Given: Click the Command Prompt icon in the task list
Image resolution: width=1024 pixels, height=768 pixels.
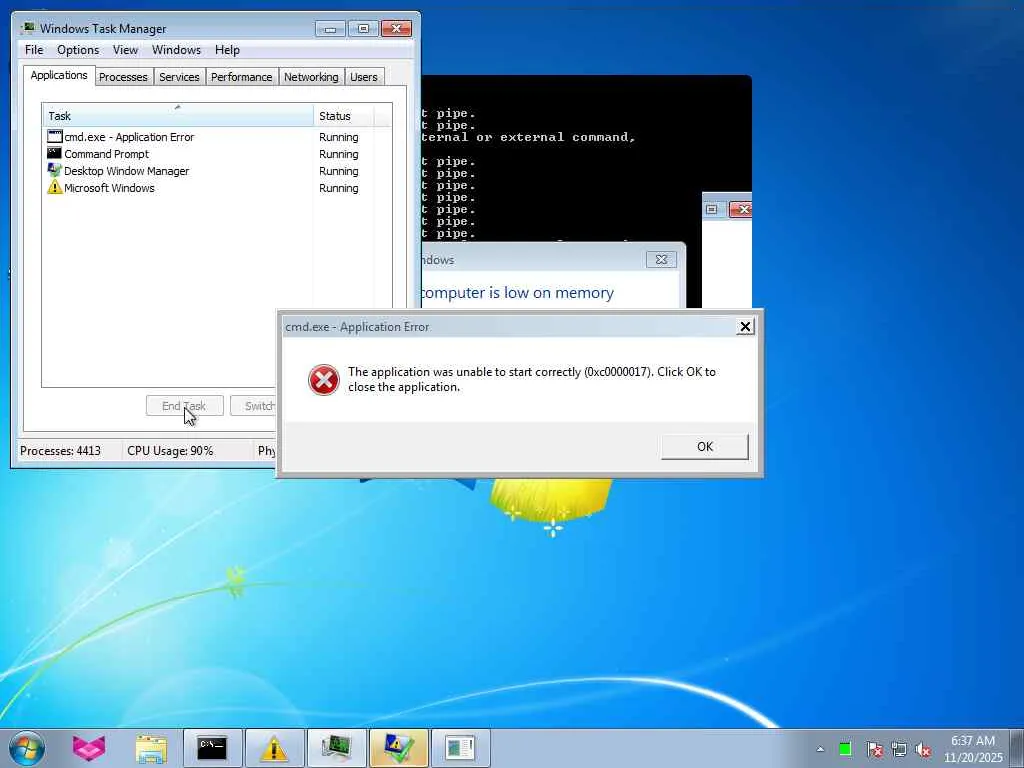Looking at the screenshot, I should click(x=54, y=153).
